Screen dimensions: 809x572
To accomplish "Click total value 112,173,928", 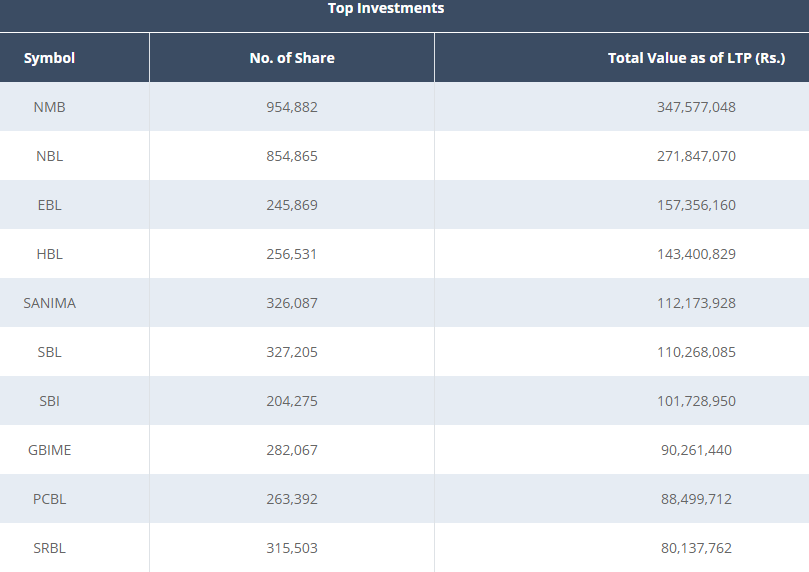I will tap(697, 303).
